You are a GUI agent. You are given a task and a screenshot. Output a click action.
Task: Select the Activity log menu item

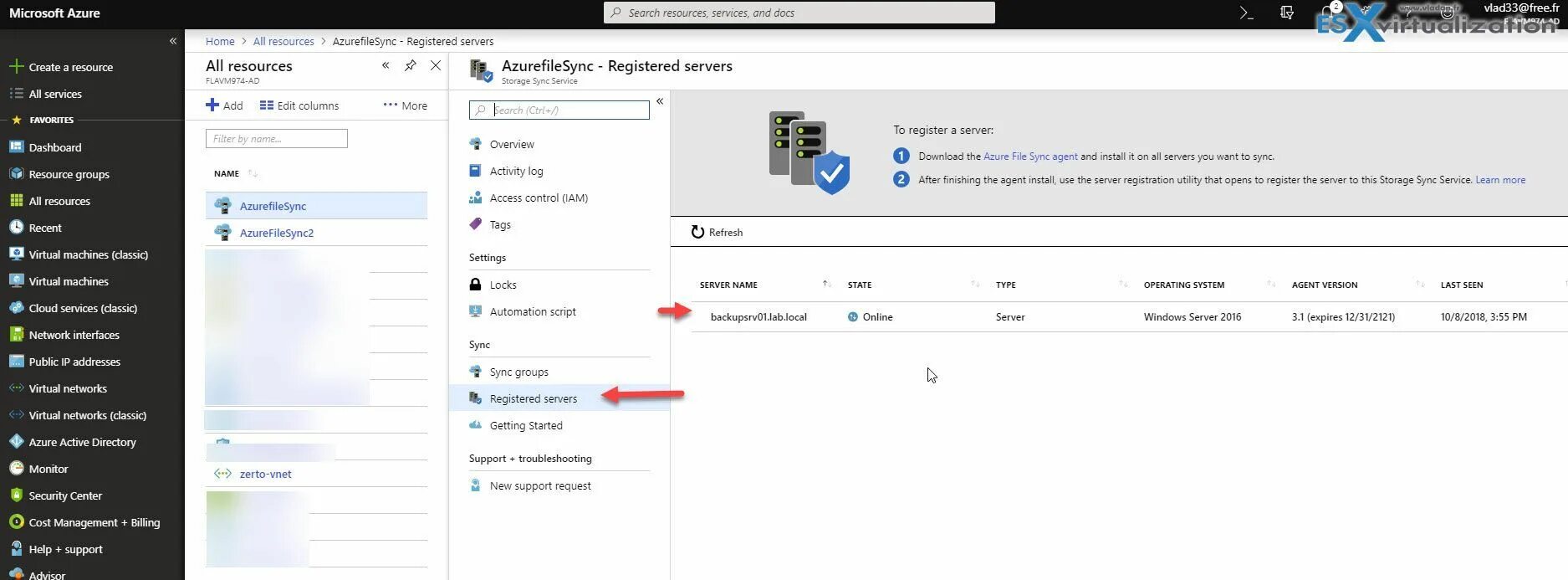tap(516, 171)
